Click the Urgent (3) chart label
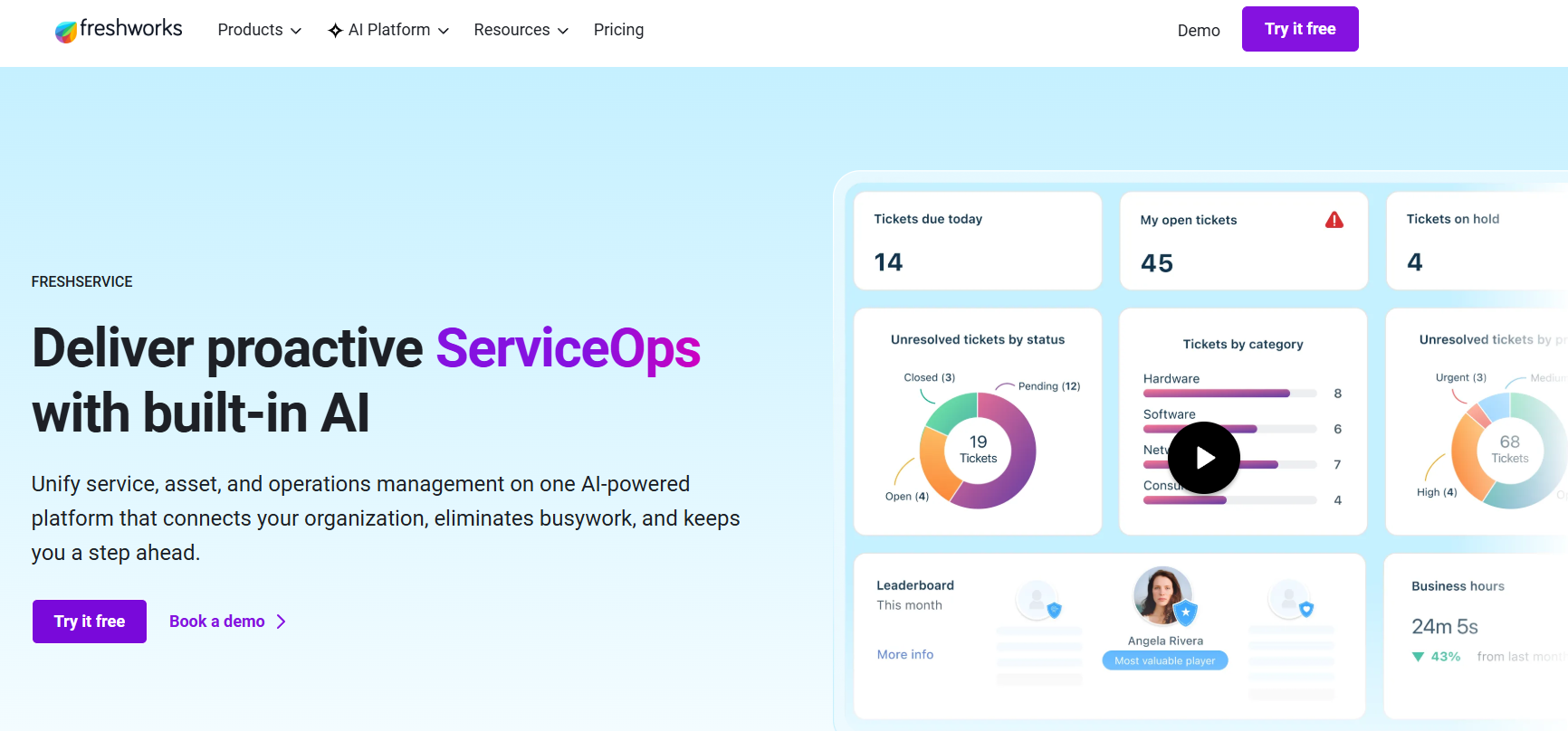 [1461, 377]
